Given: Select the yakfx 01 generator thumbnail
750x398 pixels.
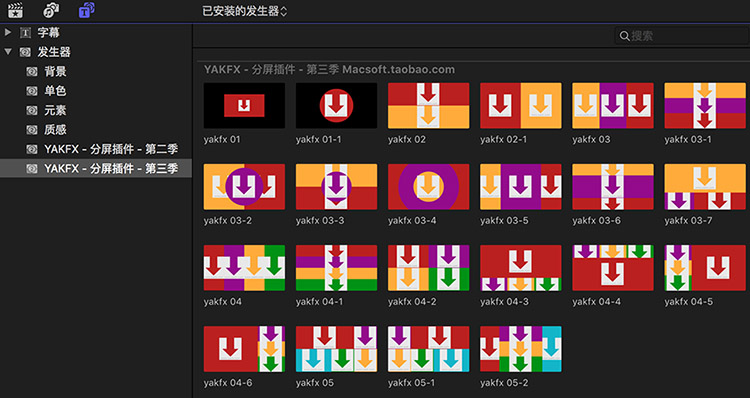Looking at the screenshot, I should point(244,106).
